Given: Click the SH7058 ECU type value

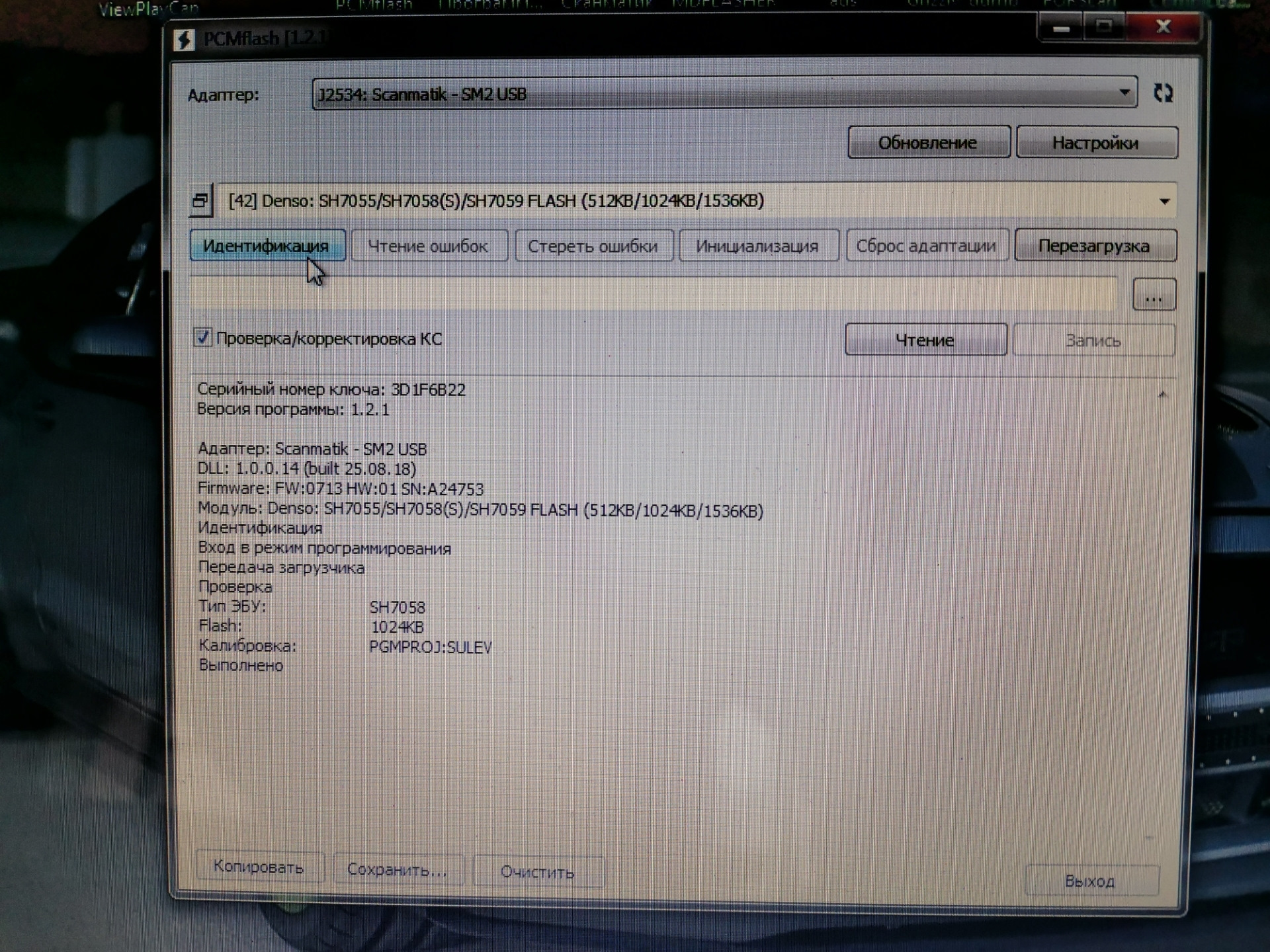Looking at the screenshot, I should (x=398, y=607).
